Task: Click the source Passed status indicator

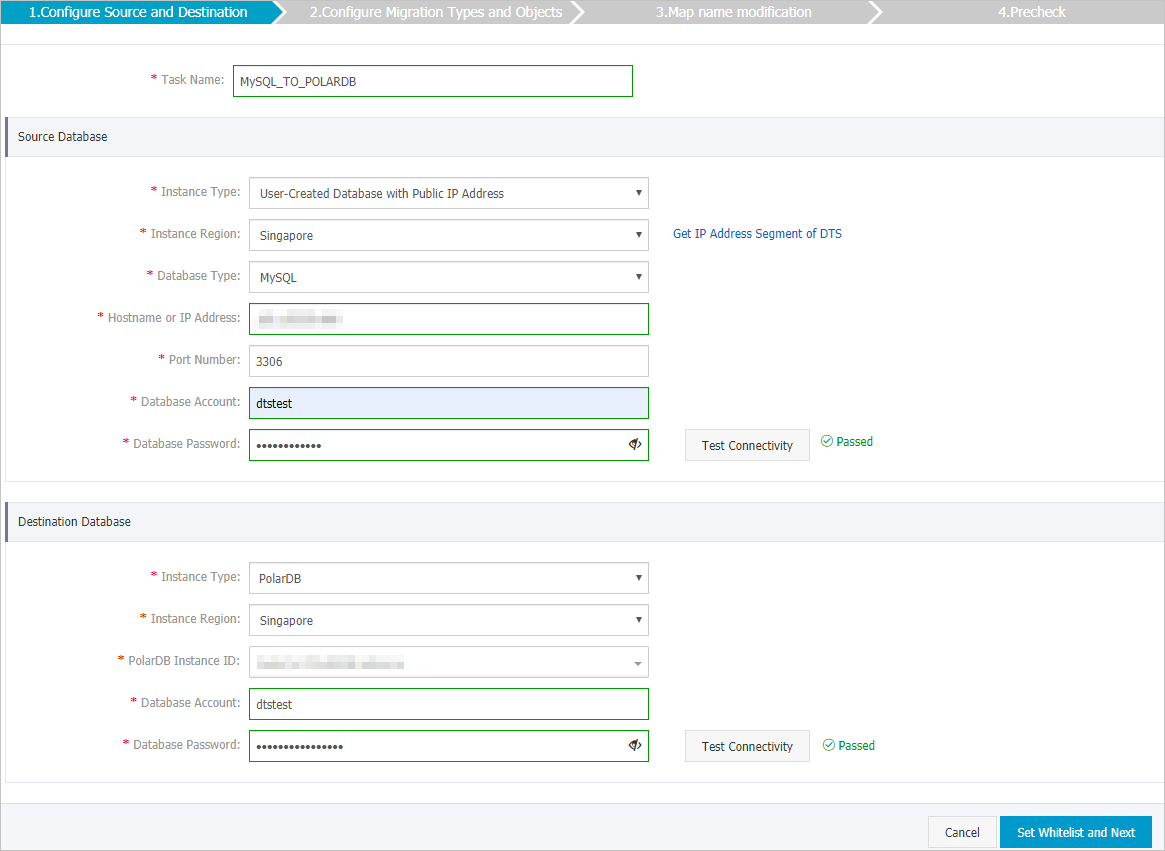Action: point(846,441)
